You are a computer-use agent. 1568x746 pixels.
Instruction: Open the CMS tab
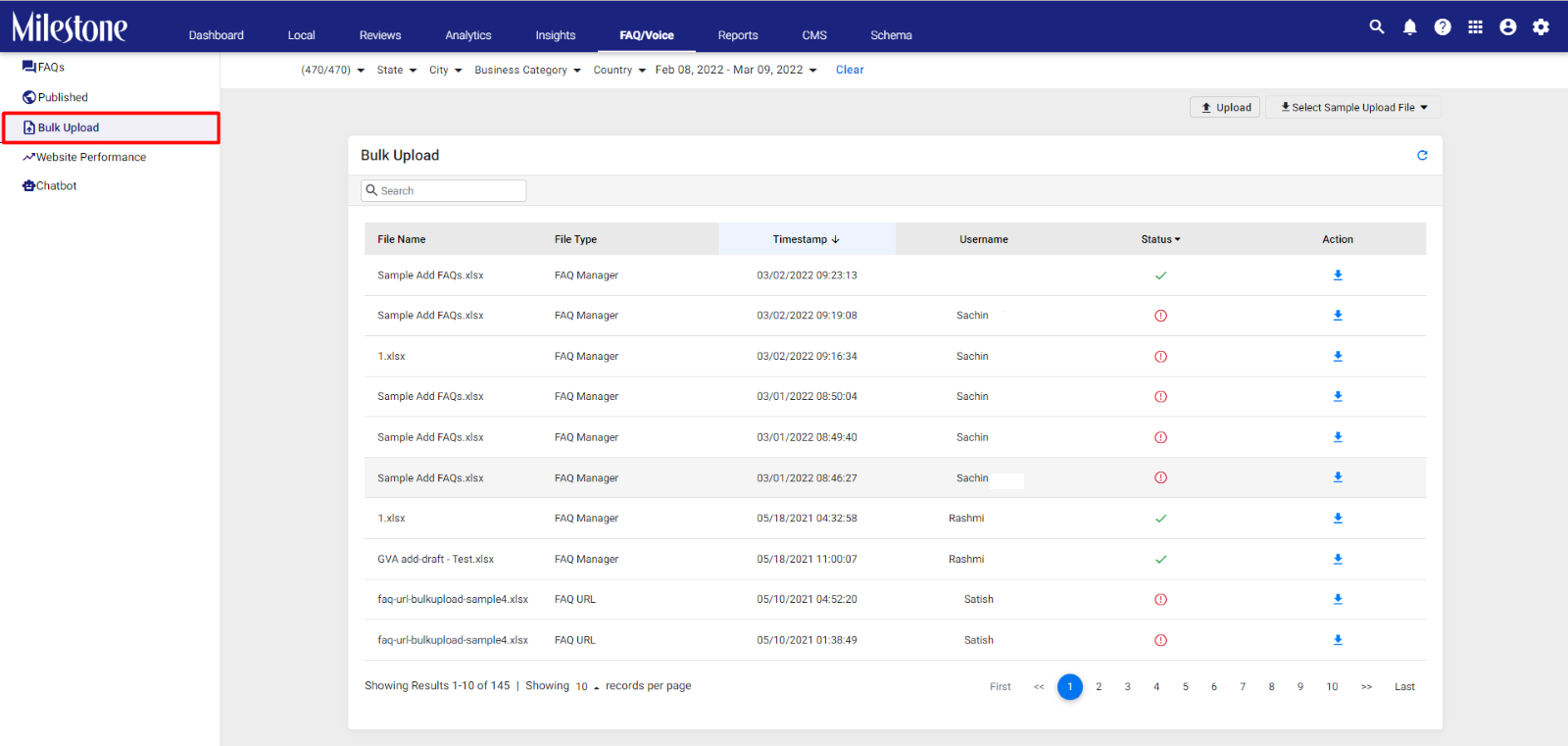(814, 35)
